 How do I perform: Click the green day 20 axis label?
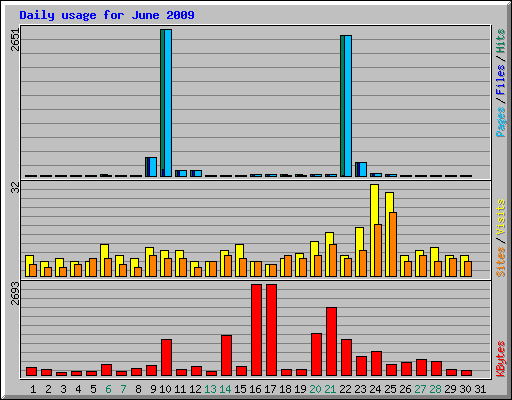(315, 389)
